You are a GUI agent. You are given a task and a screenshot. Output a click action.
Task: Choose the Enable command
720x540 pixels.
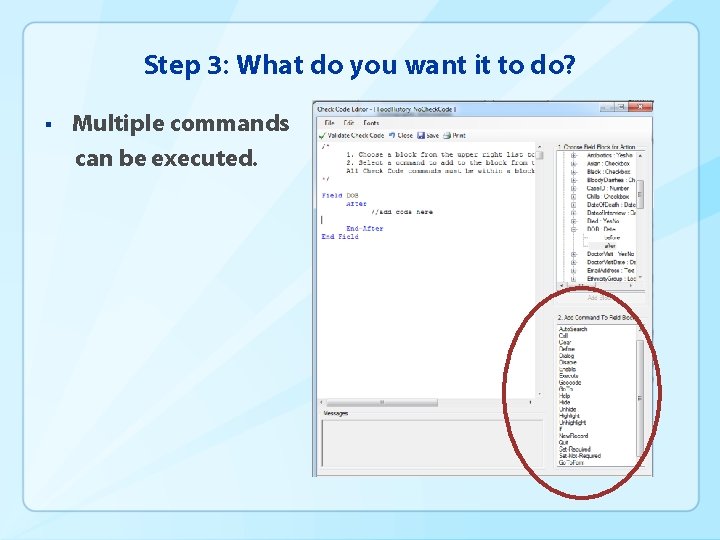[x=567, y=369]
